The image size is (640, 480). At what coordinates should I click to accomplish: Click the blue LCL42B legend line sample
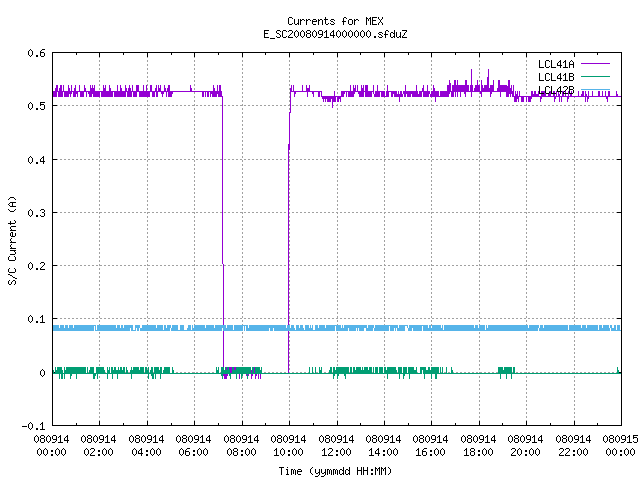595,89
